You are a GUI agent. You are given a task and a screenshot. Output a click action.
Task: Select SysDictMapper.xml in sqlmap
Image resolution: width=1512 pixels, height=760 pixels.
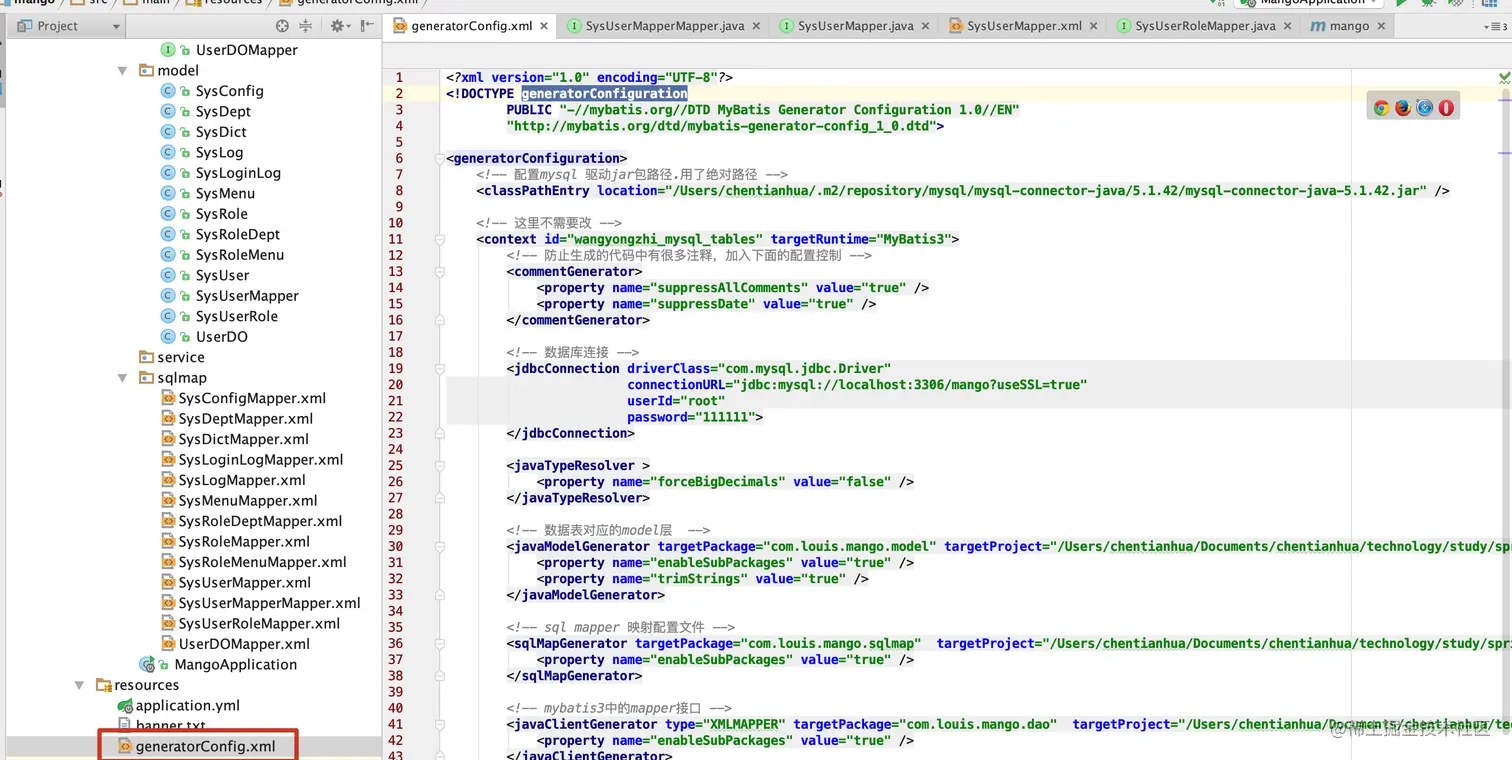pos(244,439)
